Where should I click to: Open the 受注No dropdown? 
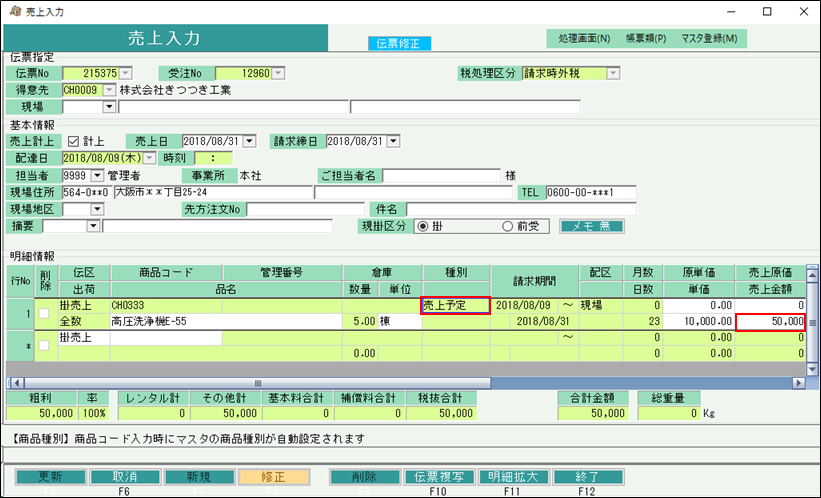click(279, 73)
